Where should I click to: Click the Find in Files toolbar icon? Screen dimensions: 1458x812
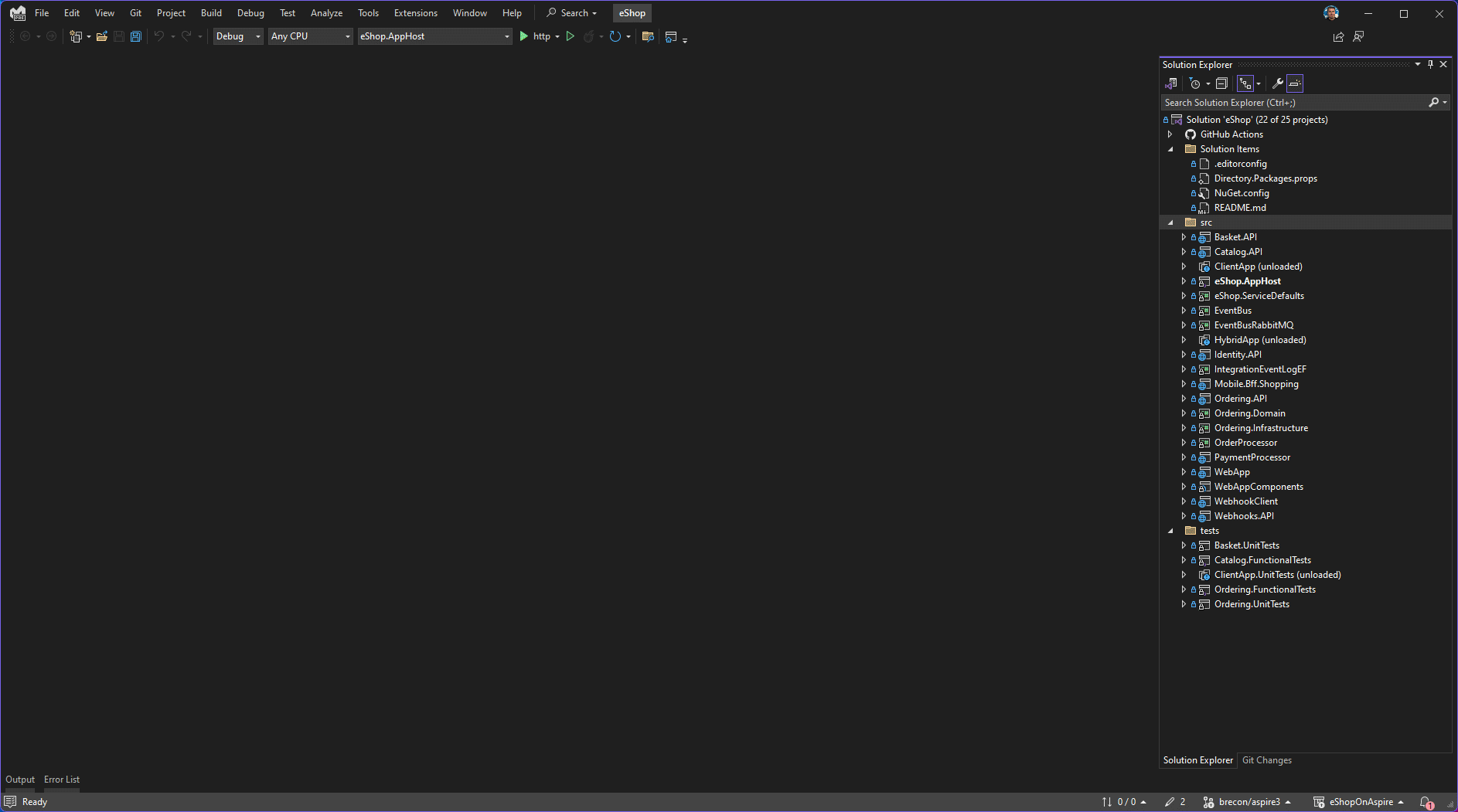648,36
